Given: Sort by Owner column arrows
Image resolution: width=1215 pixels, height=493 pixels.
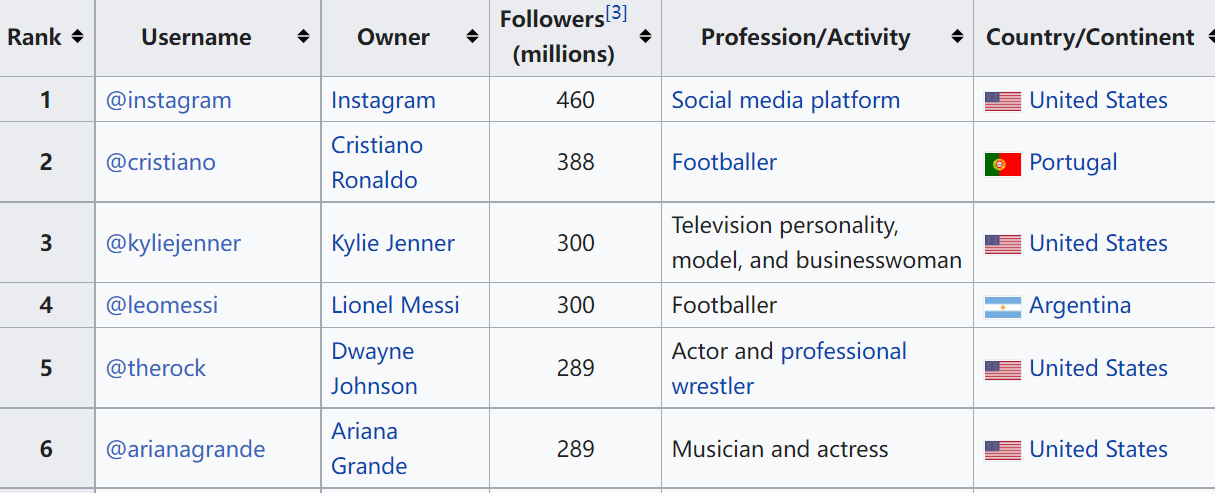Looking at the screenshot, I should [x=472, y=37].
